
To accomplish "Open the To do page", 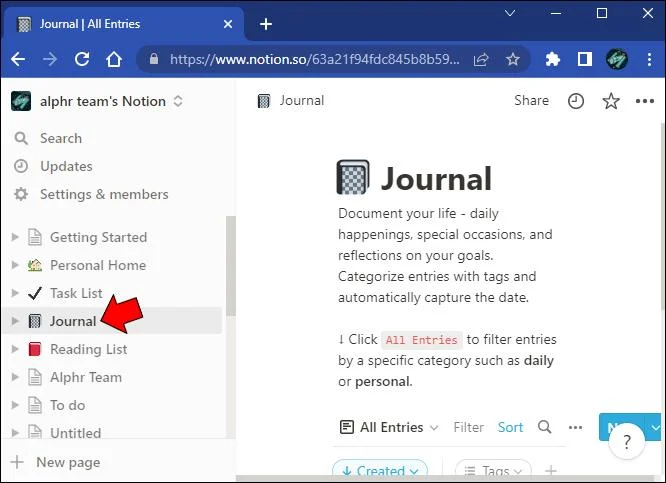I will (x=67, y=405).
